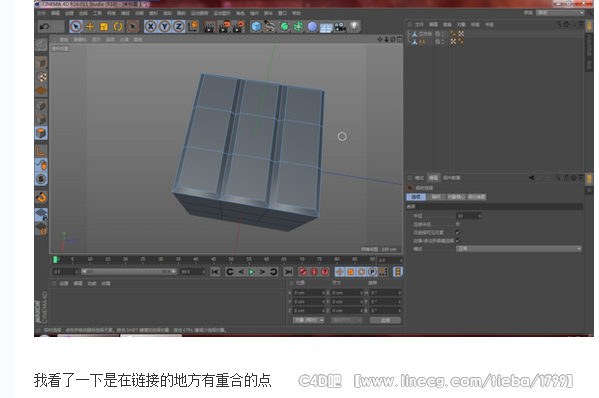Select the Object Axis tab in Attributes
The image size is (599, 398).
(457, 197)
